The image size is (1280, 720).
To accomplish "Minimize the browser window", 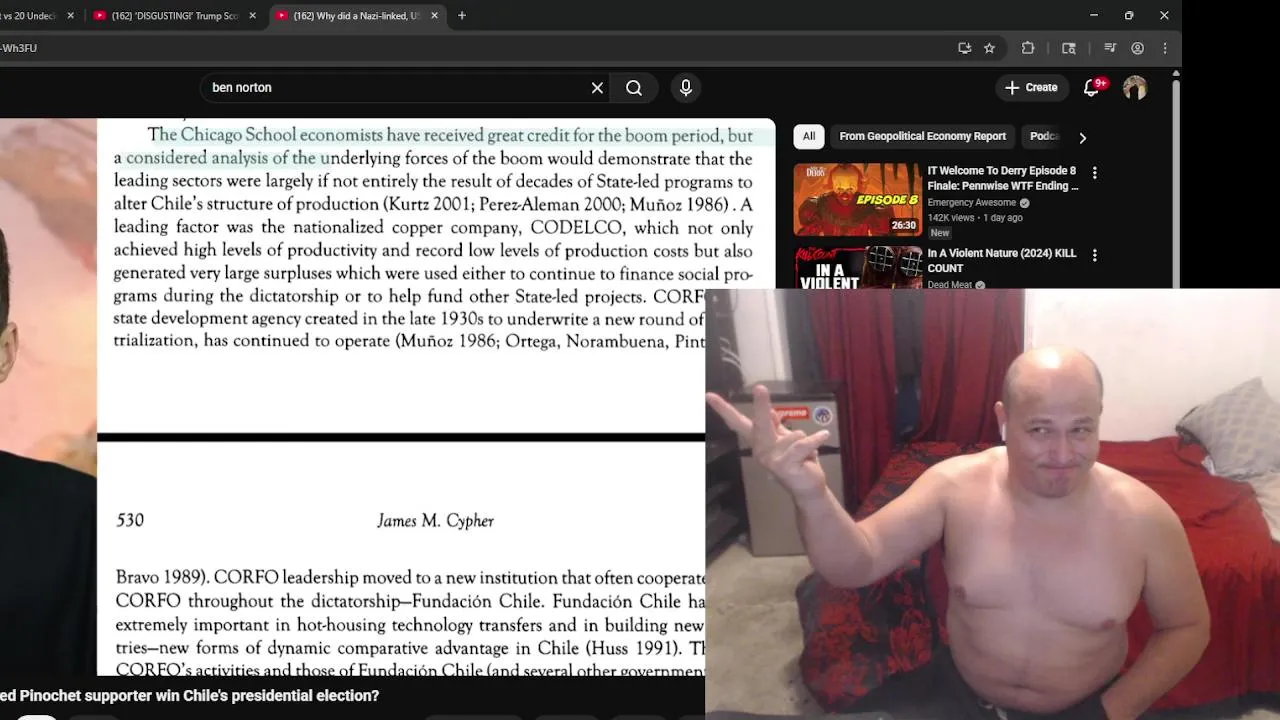I will pyautogui.click(x=1094, y=16).
